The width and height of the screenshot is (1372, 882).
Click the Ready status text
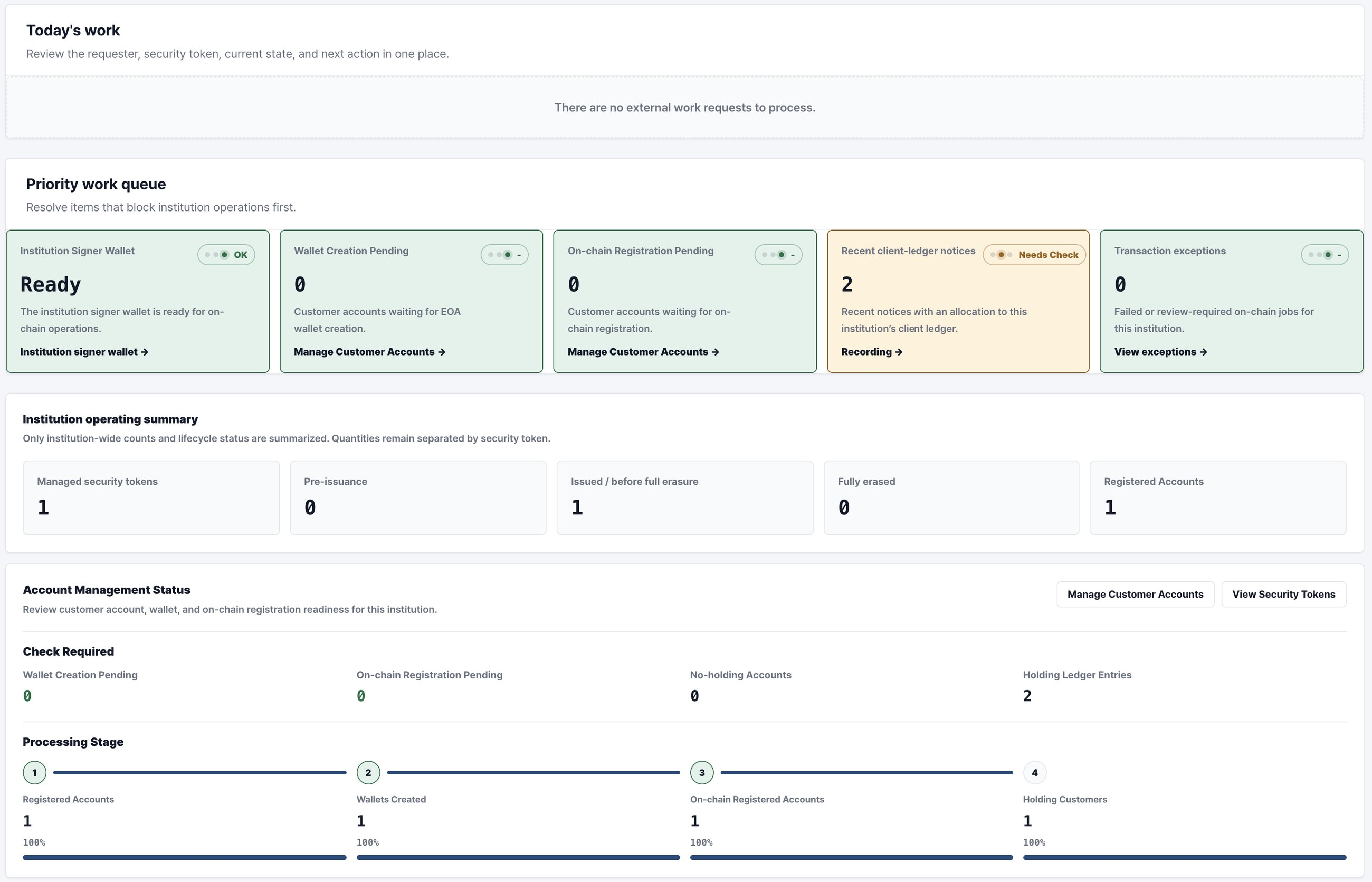(x=51, y=285)
